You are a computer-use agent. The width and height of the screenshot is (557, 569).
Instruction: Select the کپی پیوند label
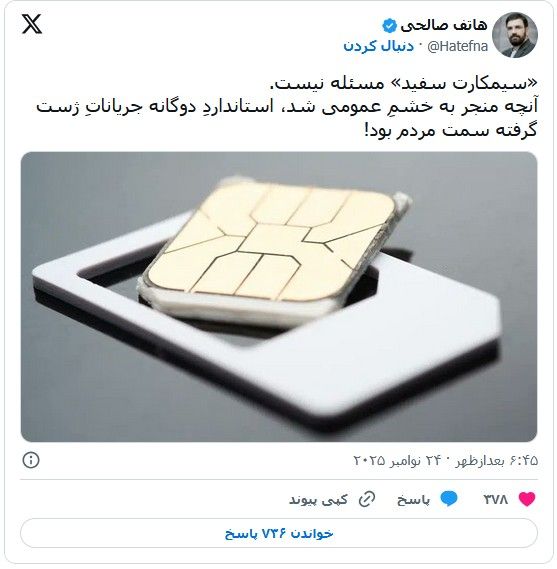click(x=318, y=500)
